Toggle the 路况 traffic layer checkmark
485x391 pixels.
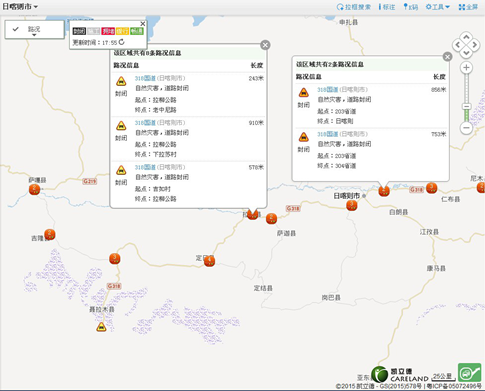(x=15, y=29)
